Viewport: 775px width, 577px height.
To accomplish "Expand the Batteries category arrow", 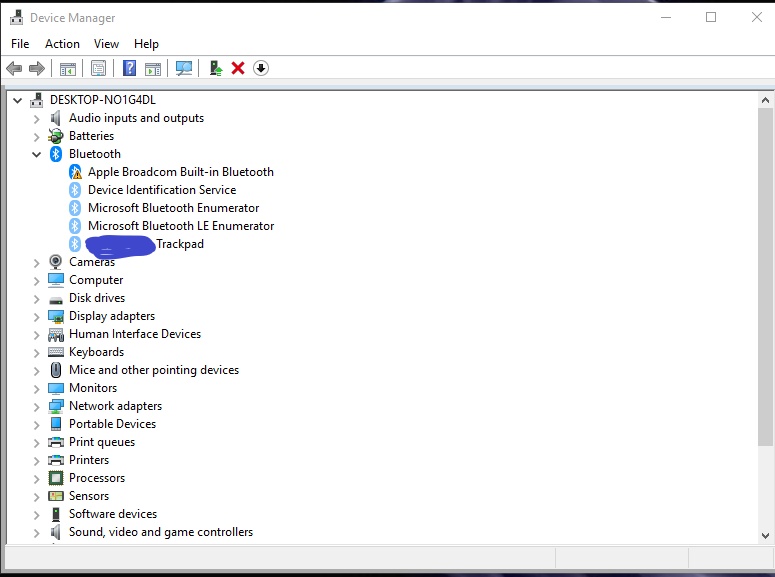I will click(x=36, y=136).
